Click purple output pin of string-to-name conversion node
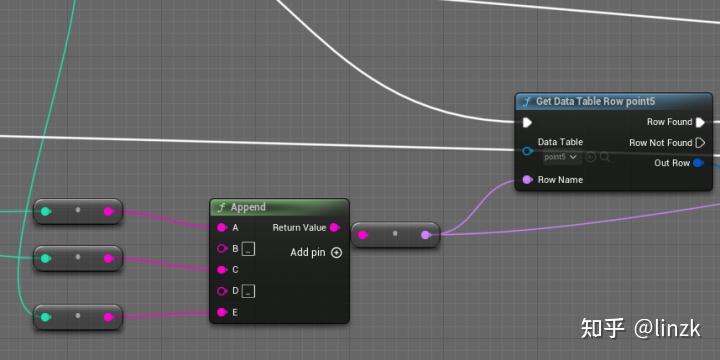The height and width of the screenshot is (360, 720). point(426,235)
